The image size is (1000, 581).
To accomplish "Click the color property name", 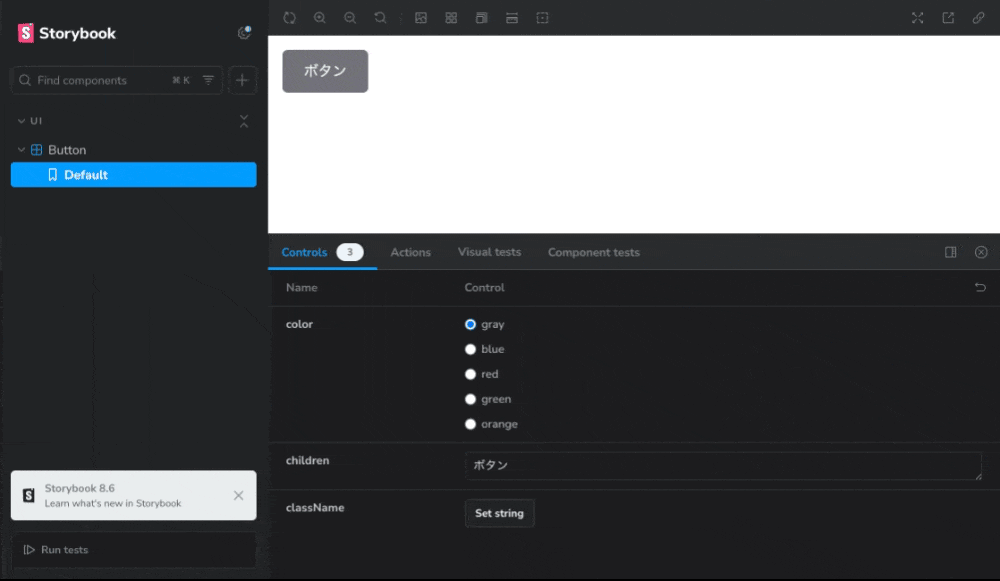I will click(x=299, y=324).
